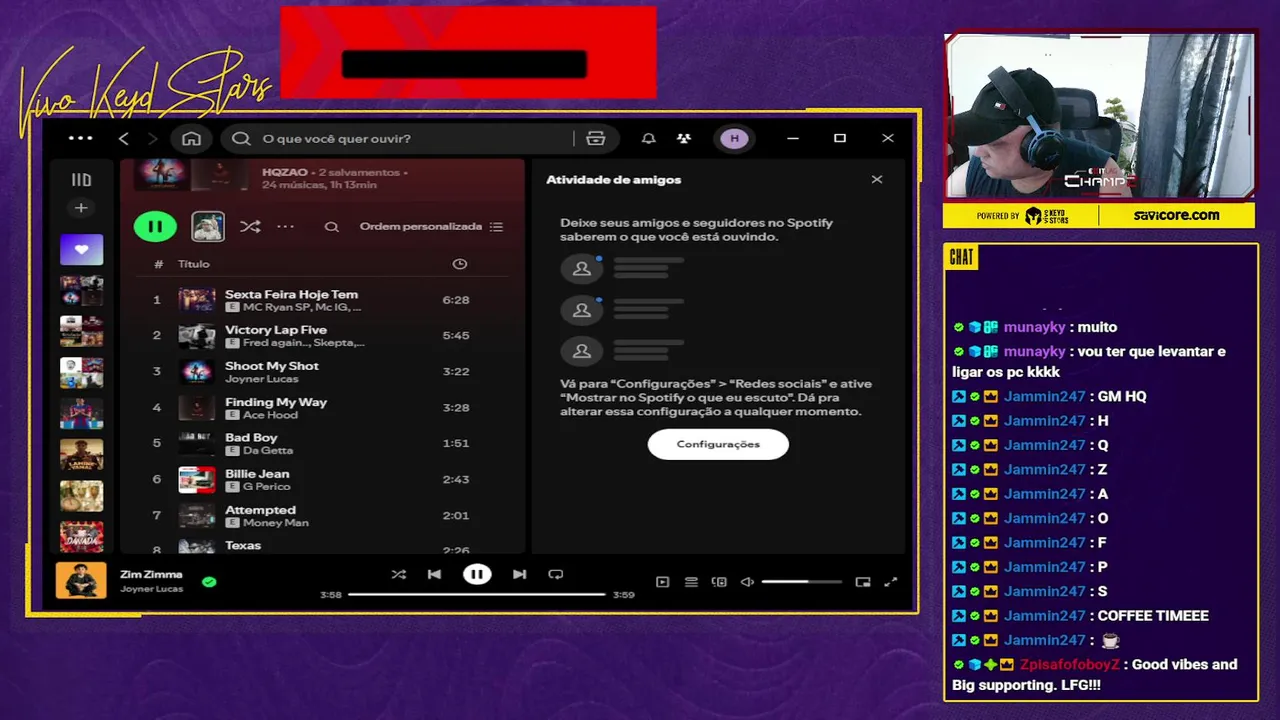Click the song progress bar

[x=477, y=594]
